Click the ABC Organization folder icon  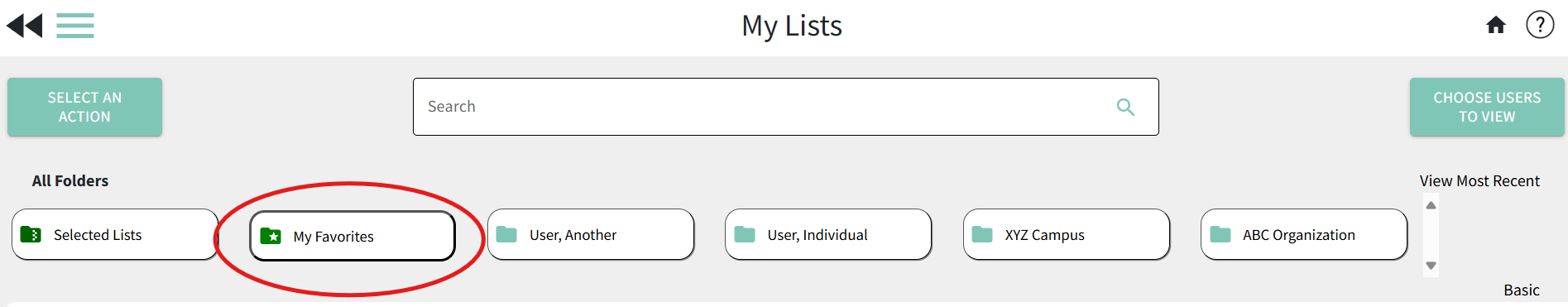point(1220,234)
